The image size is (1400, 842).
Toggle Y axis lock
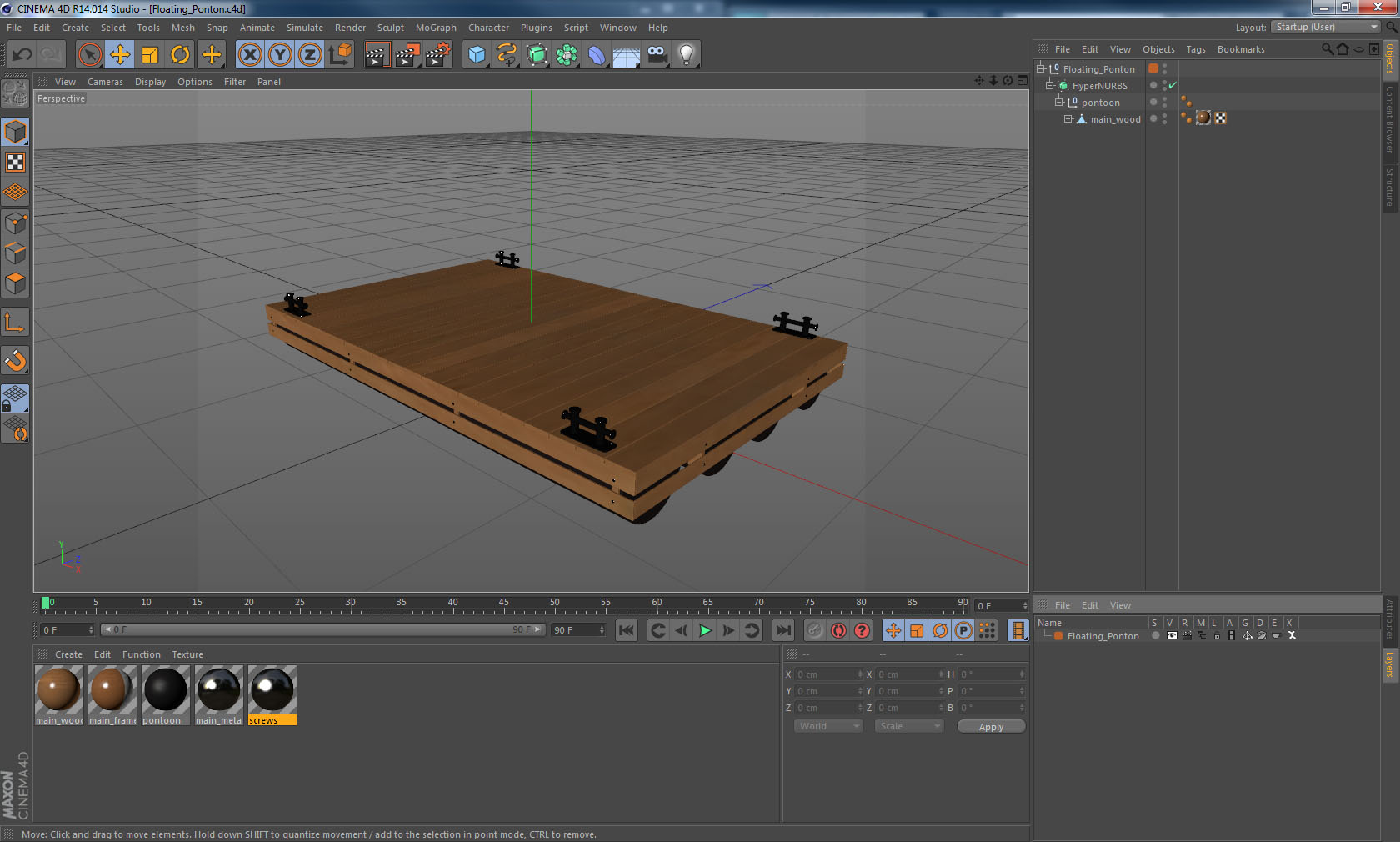pos(280,55)
